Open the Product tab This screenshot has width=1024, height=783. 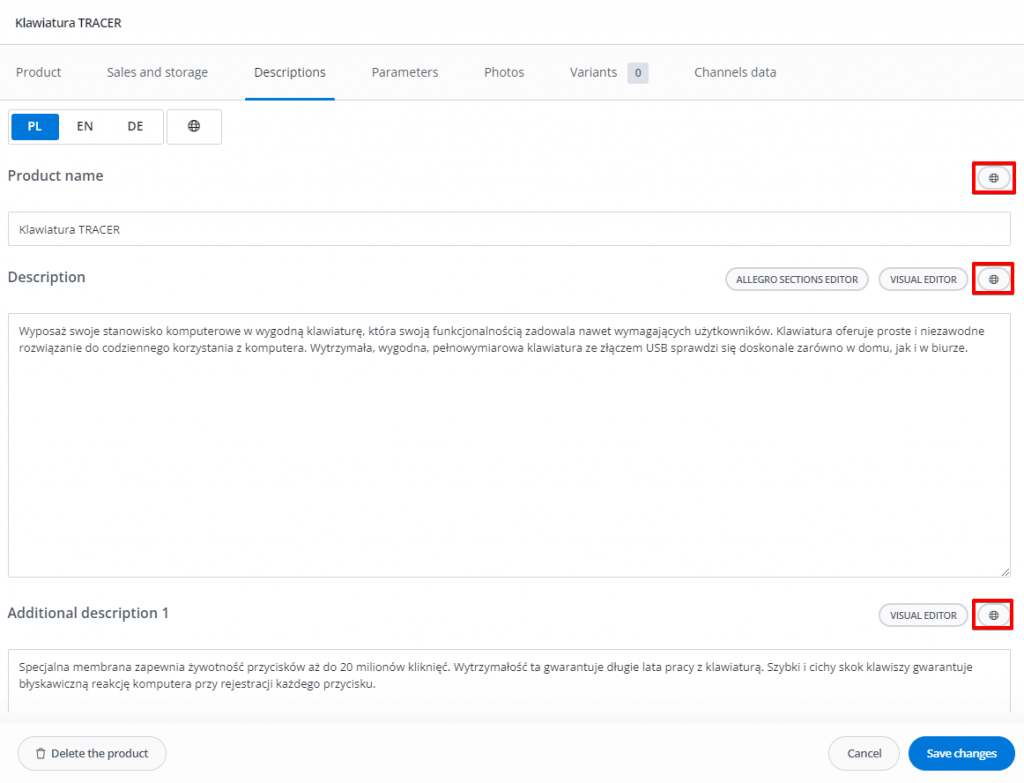coord(39,72)
